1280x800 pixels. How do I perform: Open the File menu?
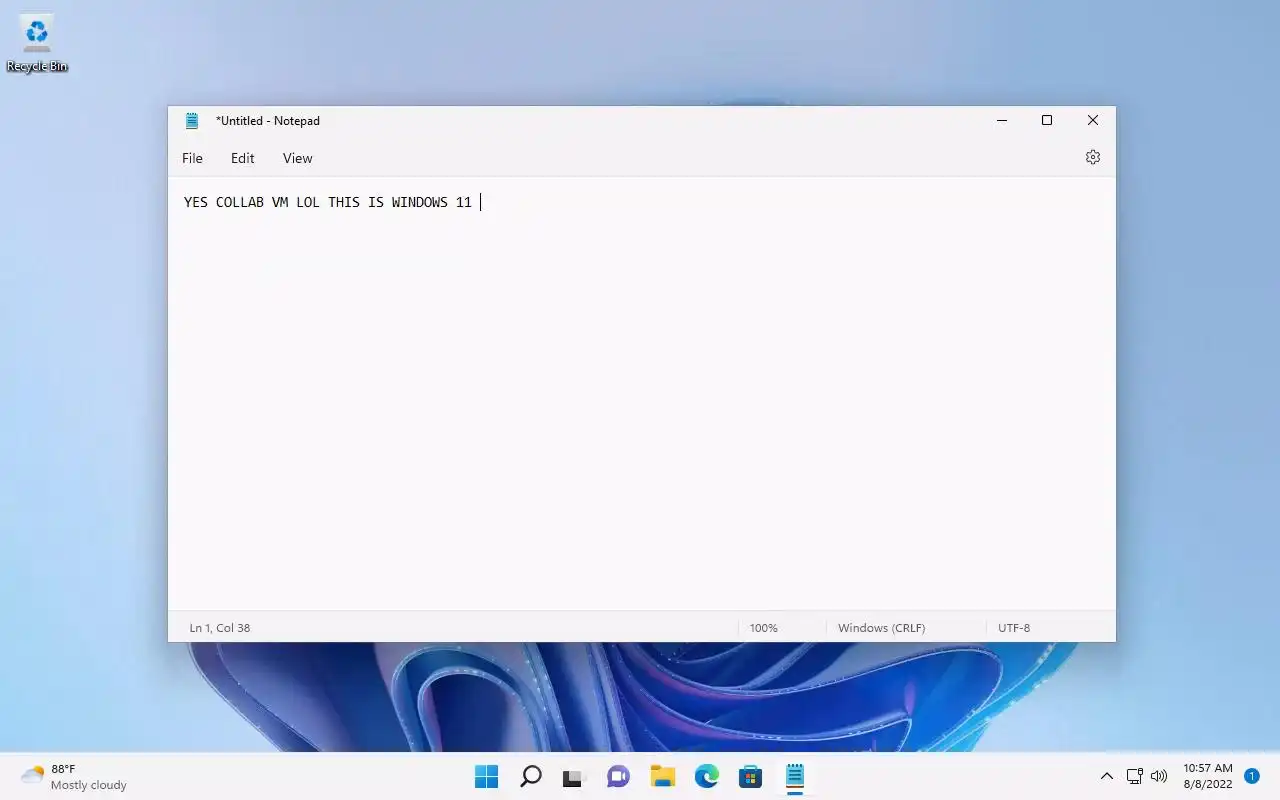[x=192, y=158]
